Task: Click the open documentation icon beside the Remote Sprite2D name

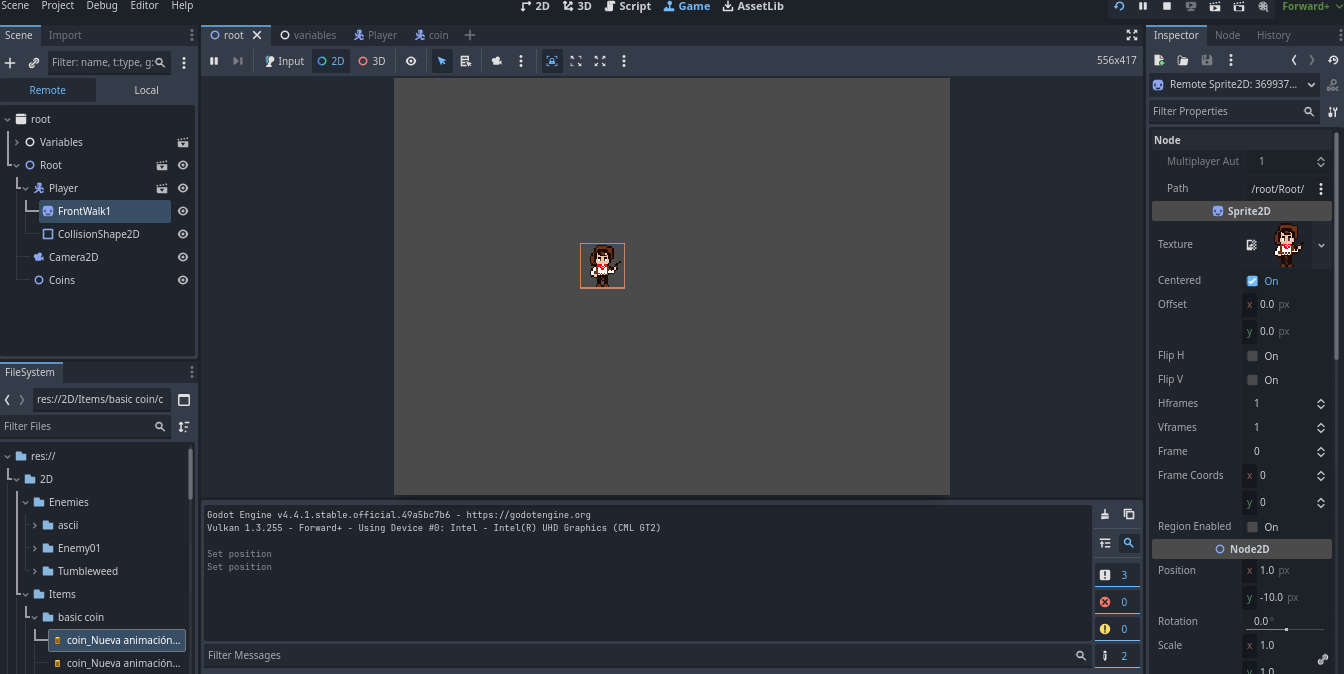Action: pyautogui.click(x=1332, y=85)
